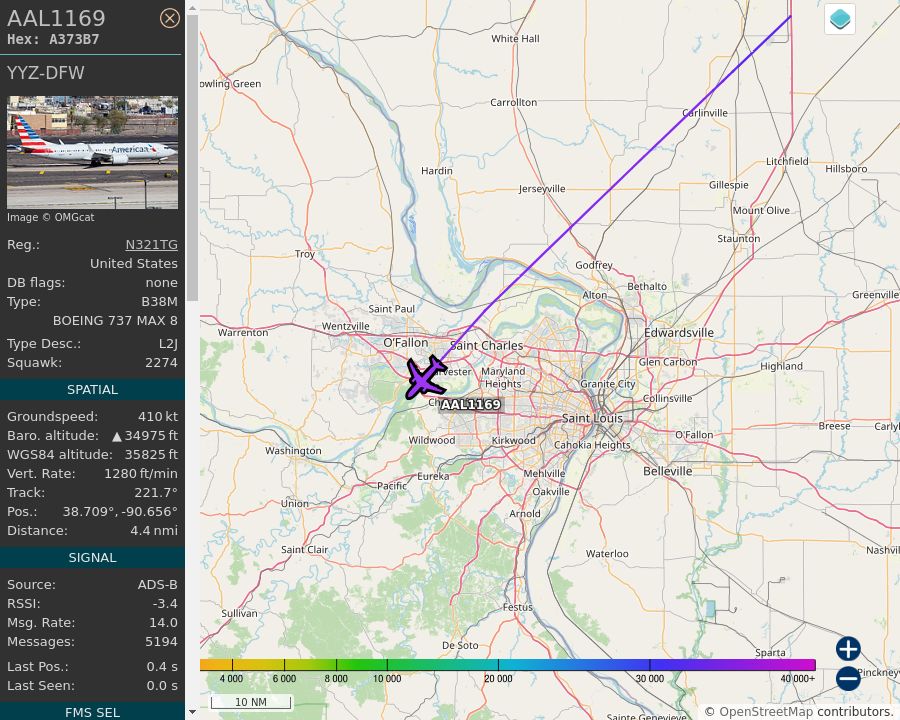Click the sidebar scrollbar thumb

tap(192, 158)
